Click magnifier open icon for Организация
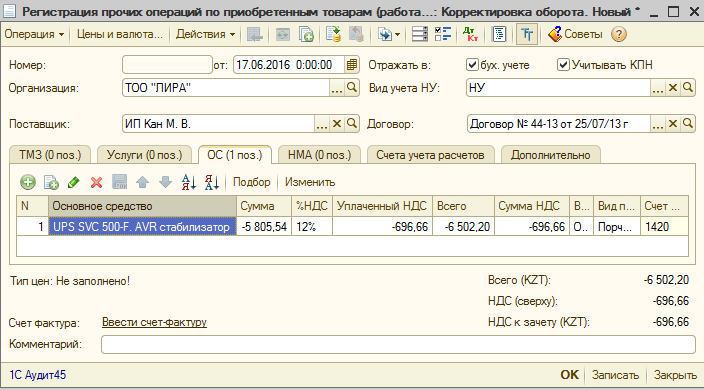 (352, 88)
